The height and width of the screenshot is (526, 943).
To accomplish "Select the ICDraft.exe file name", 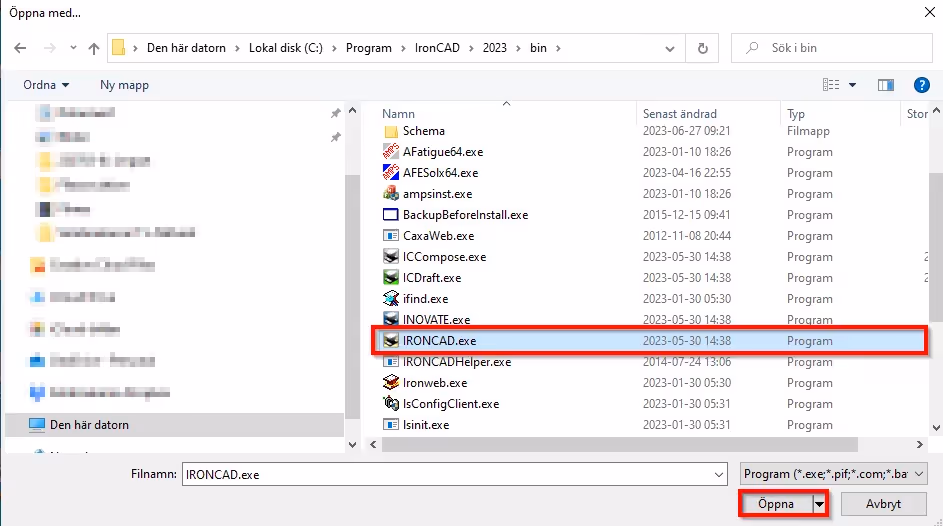I will tap(432, 278).
